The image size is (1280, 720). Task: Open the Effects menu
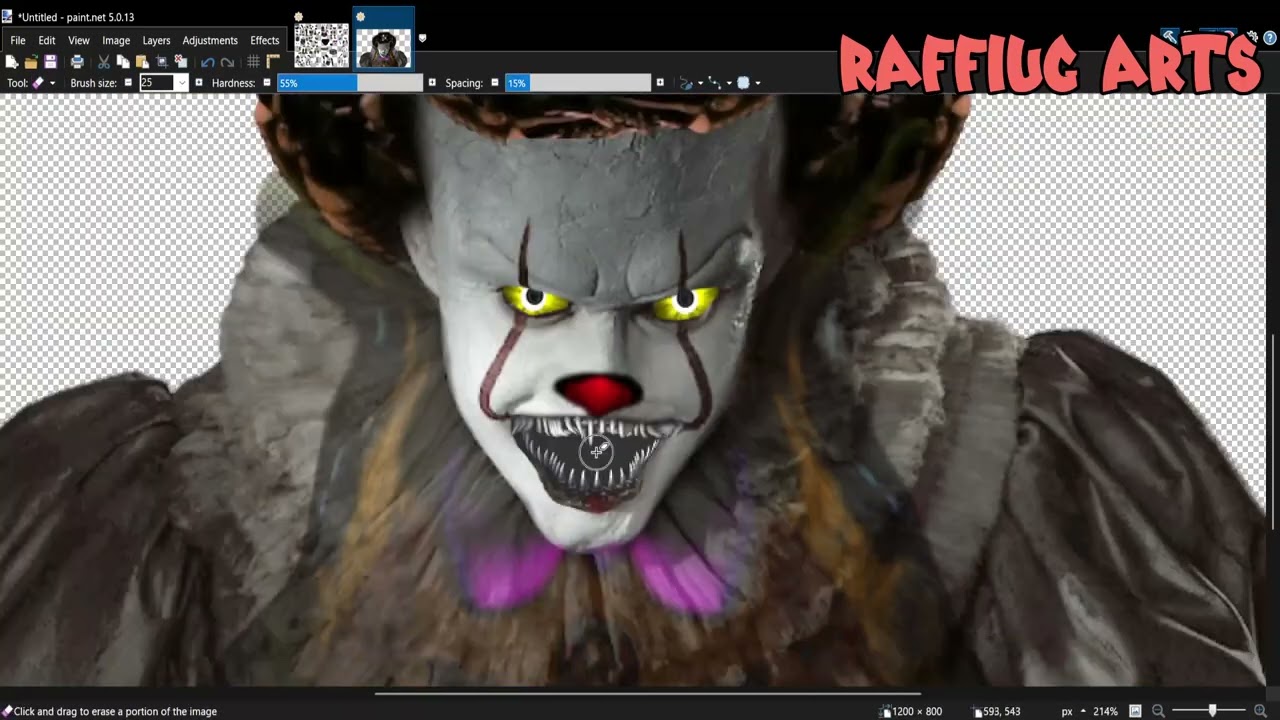point(265,40)
